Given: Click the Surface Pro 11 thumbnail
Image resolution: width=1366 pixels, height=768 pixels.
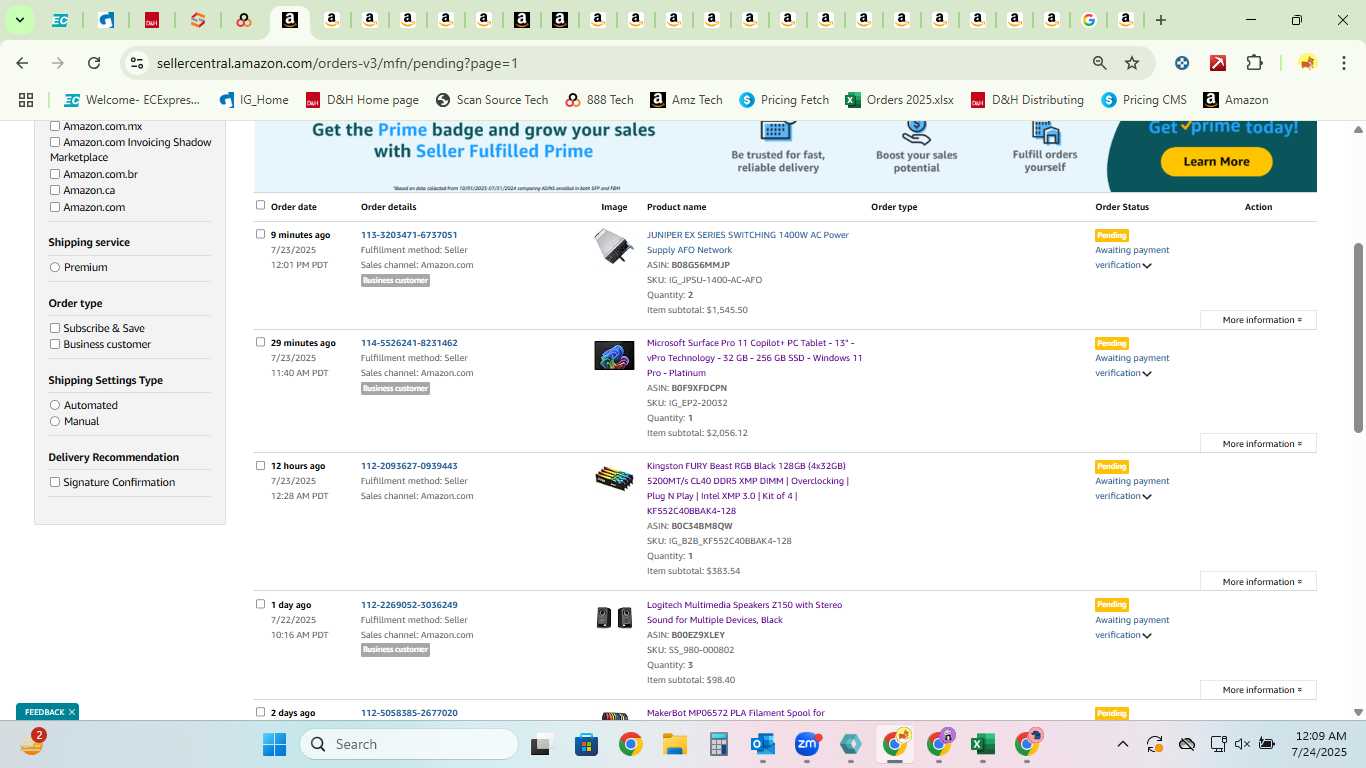Looking at the screenshot, I should [614, 355].
